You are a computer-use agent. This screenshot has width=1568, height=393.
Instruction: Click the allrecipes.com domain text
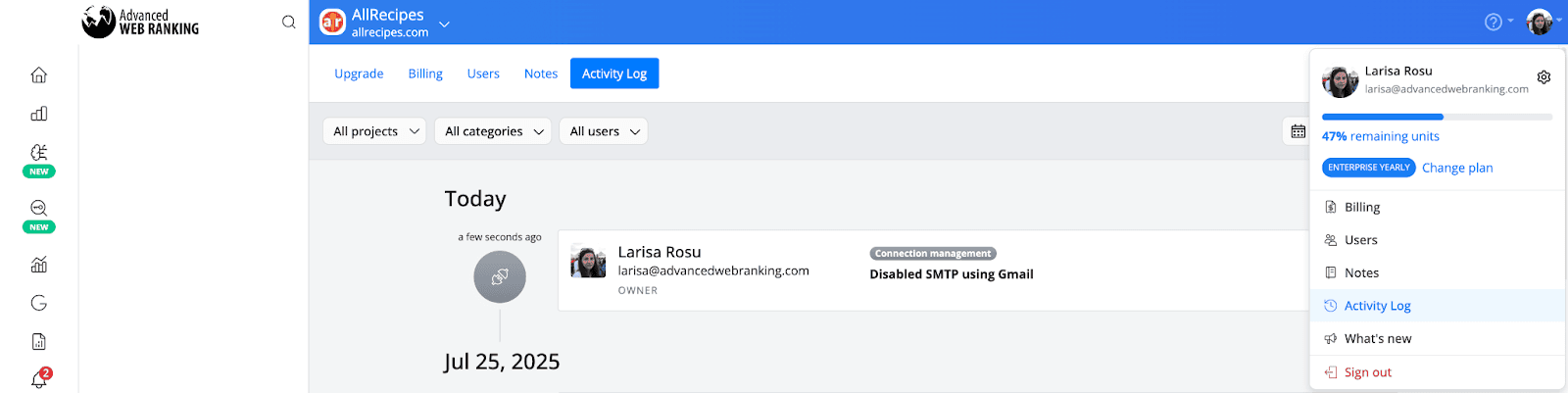tap(390, 32)
